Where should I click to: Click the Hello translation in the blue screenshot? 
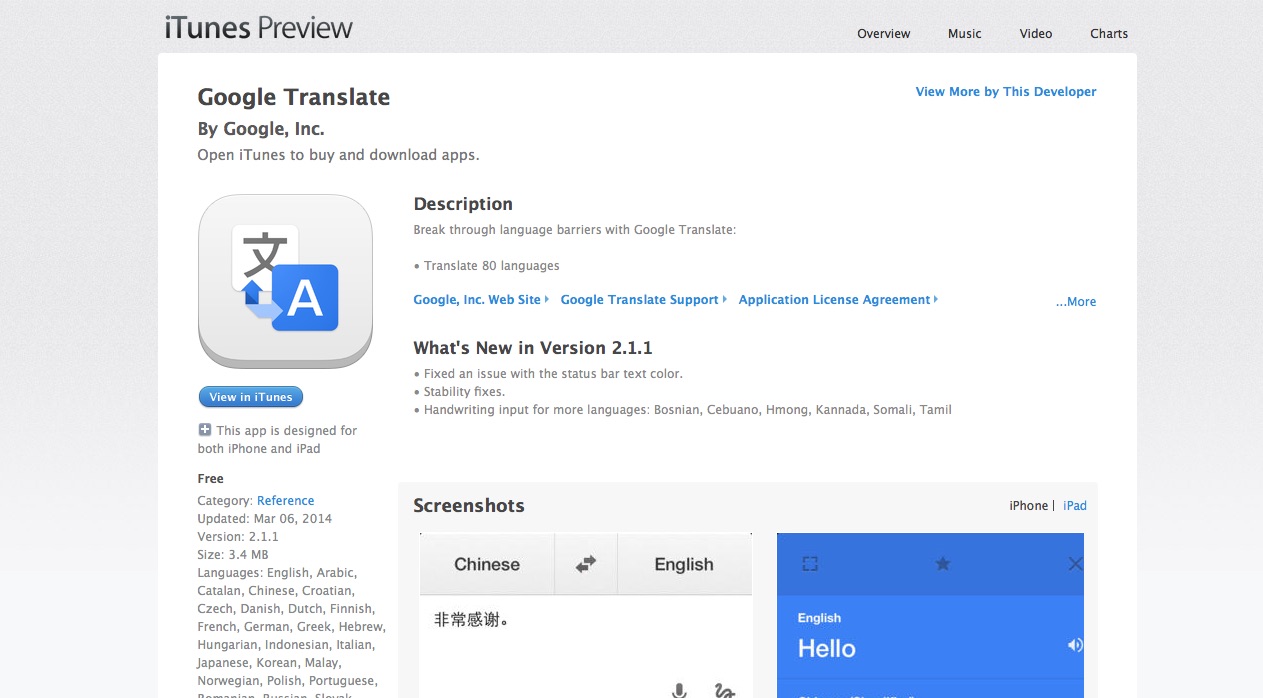pyautogui.click(x=827, y=648)
